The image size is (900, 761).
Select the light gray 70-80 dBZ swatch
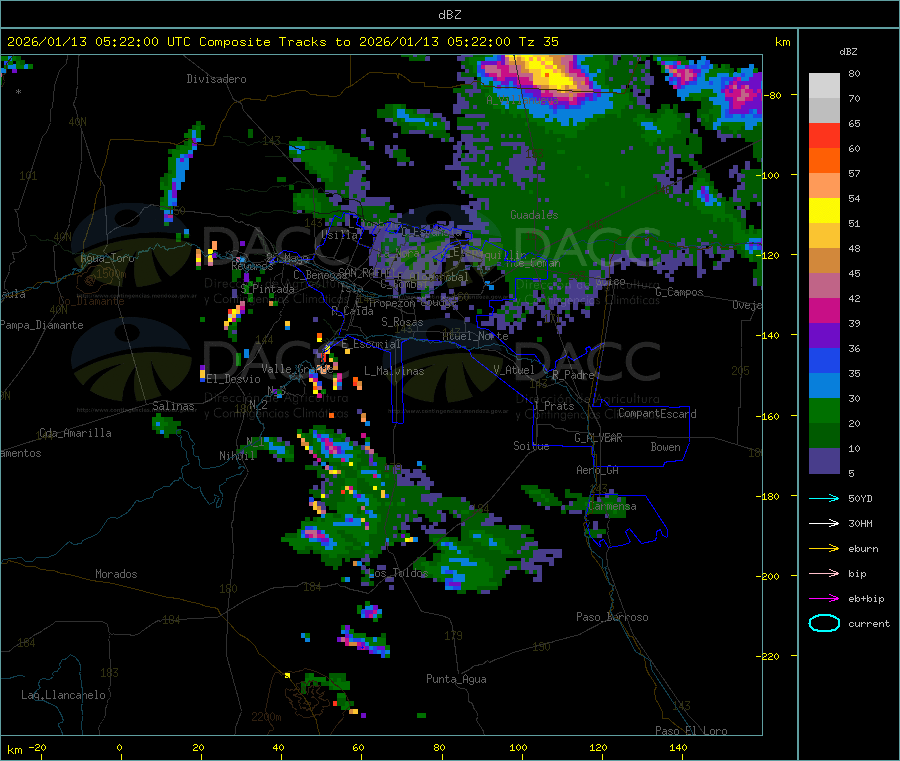point(824,86)
